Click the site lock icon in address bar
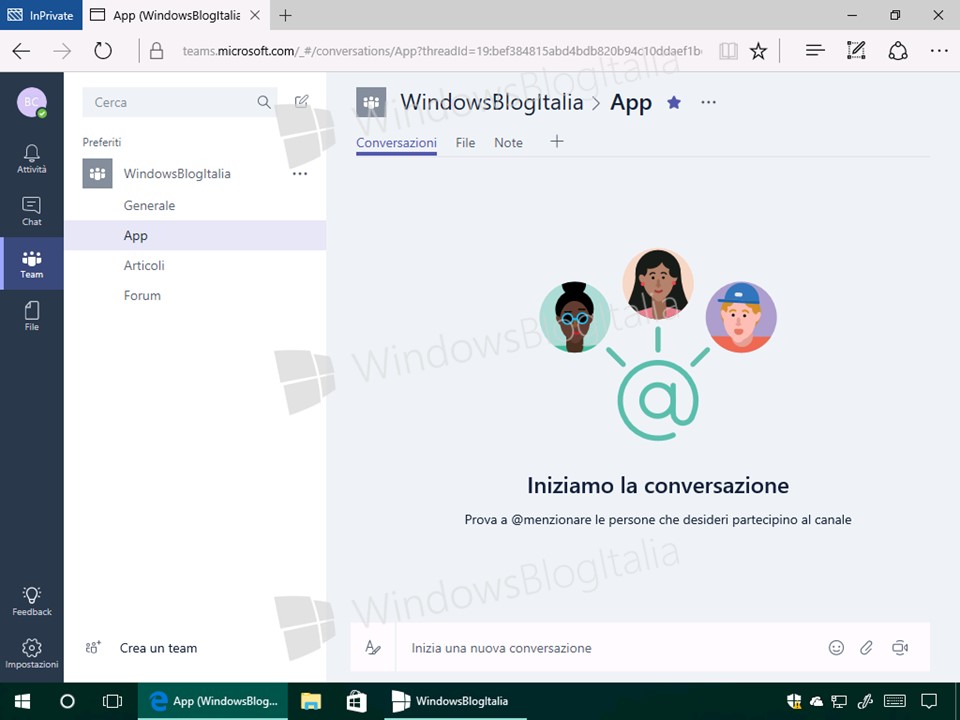Viewport: 960px width, 720px height. coord(156,51)
